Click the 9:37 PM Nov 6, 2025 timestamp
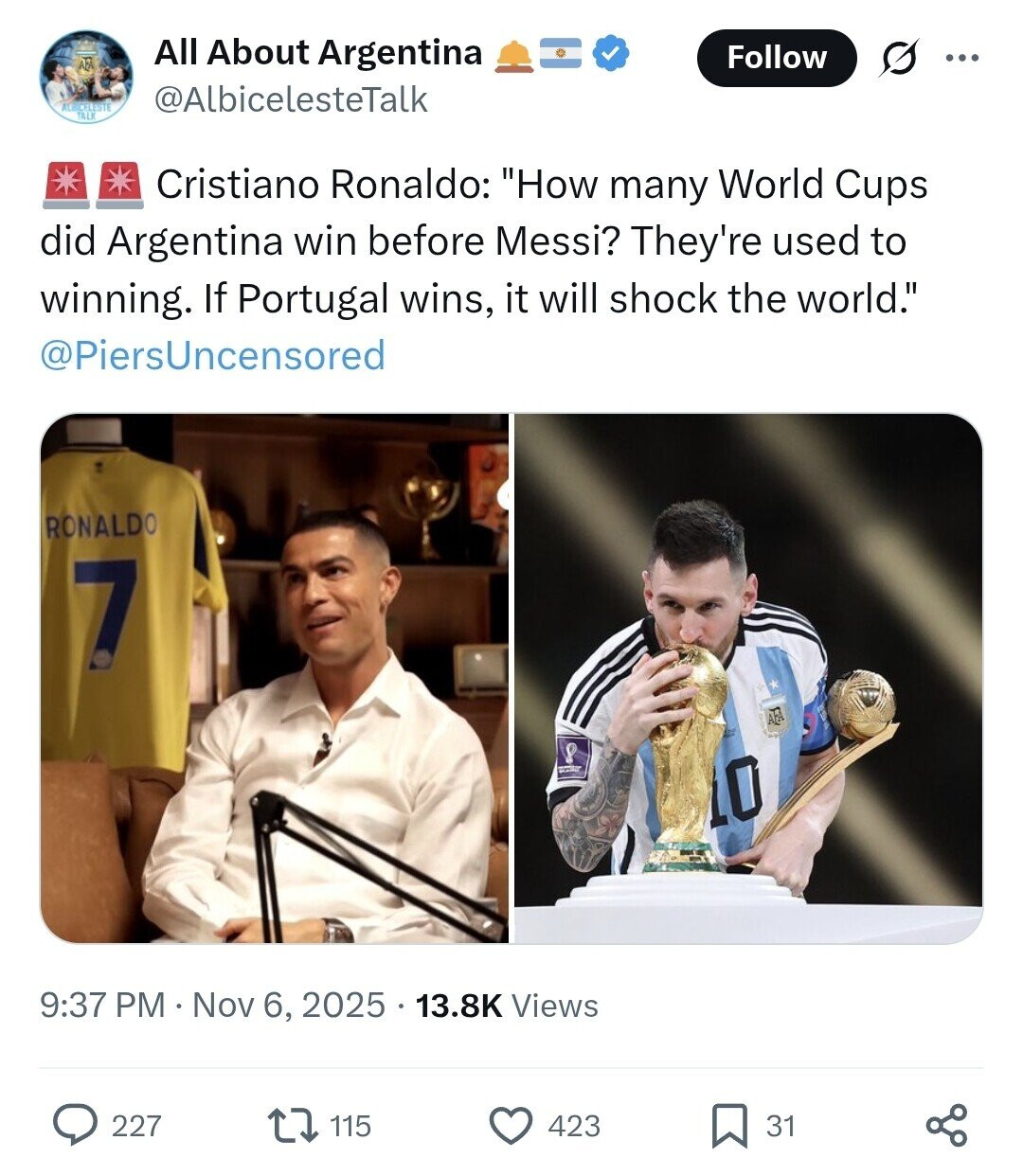This screenshot has height=1176, width=1023. pyautogui.click(x=212, y=1005)
